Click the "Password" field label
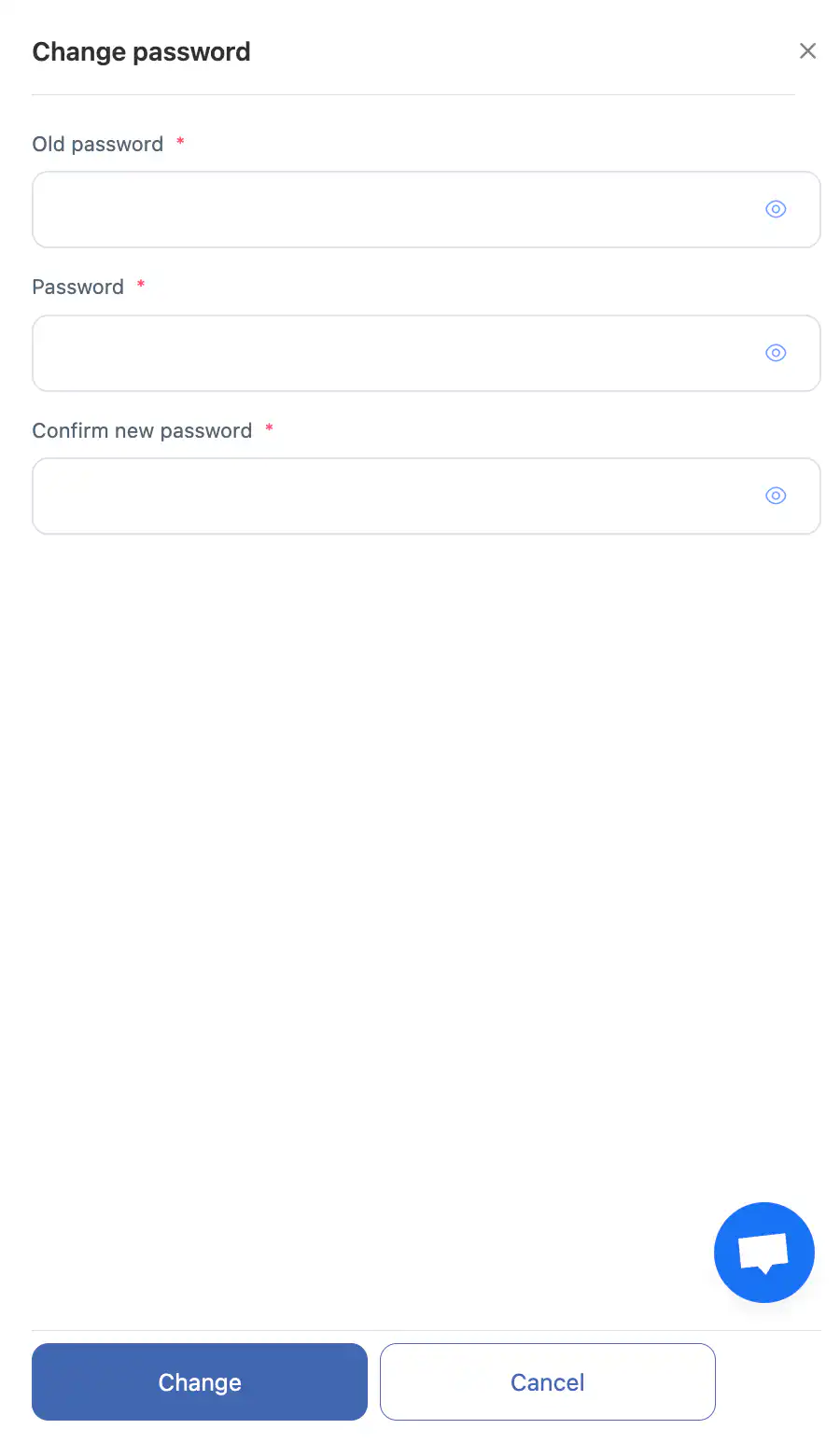Image resolution: width=840 pixels, height=1443 pixels. 78,287
